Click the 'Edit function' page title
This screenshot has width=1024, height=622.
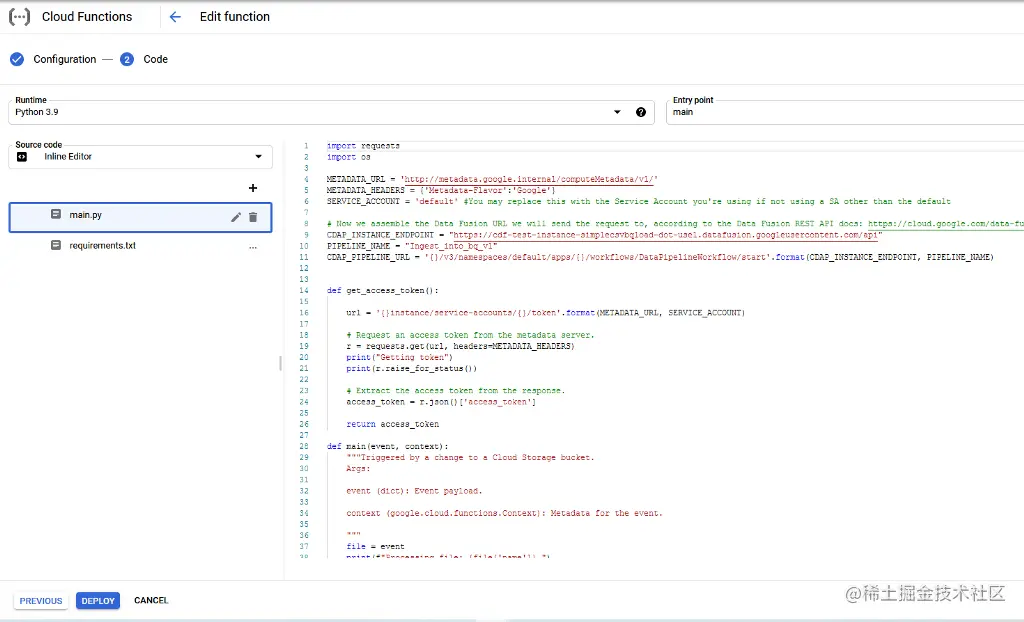(234, 17)
